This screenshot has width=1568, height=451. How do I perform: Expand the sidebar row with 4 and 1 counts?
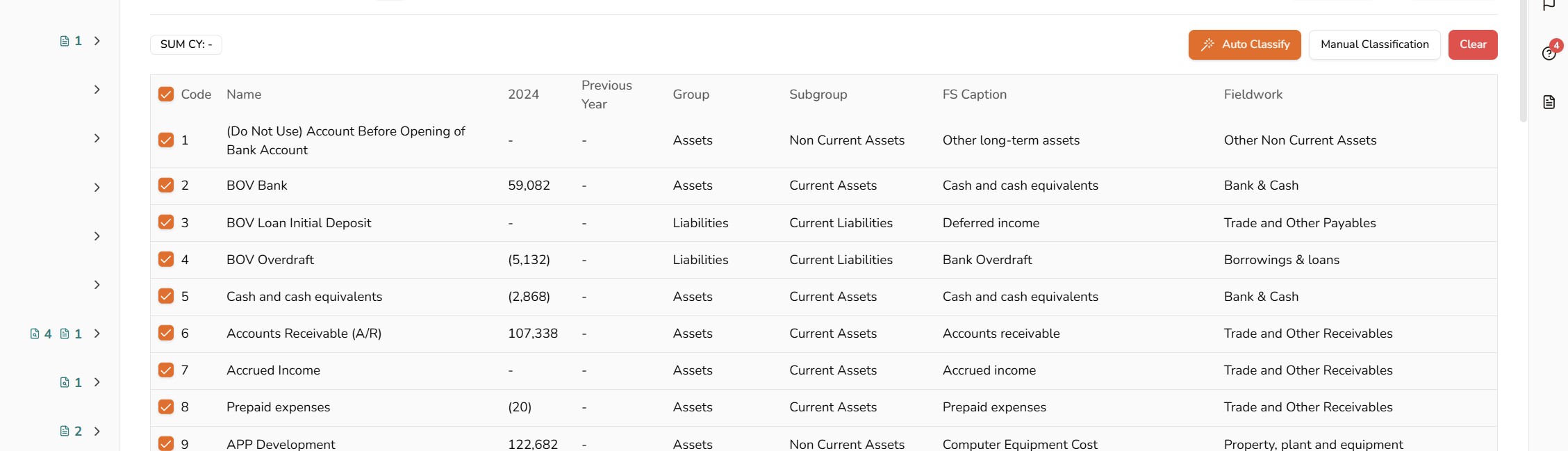pos(97,334)
